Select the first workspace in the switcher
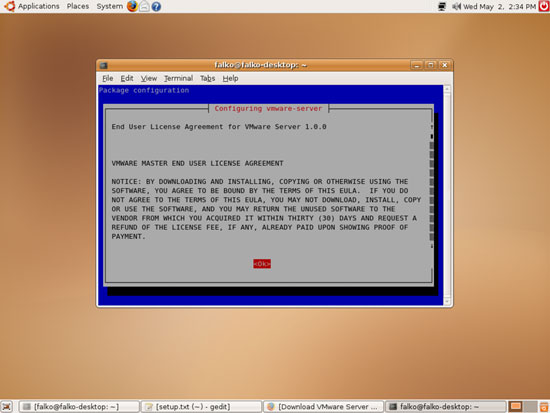 (516, 407)
